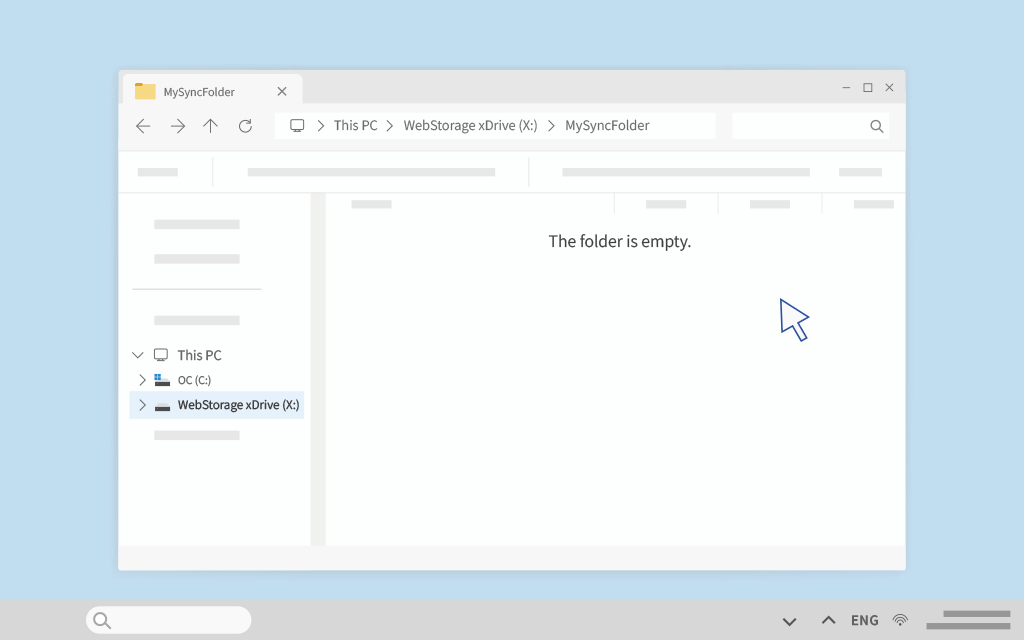
Task: Click the monitor icon in address bar
Action: [297, 125]
